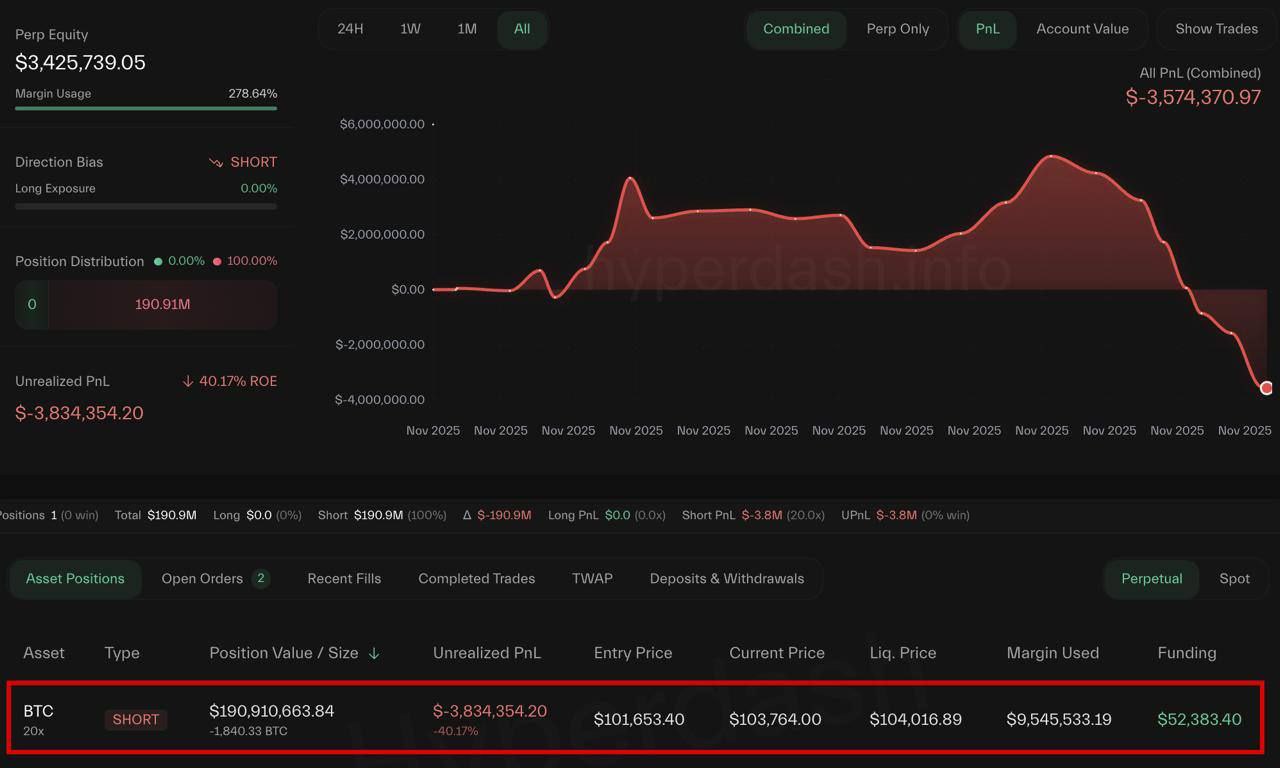Open the Recent Fills tab
This screenshot has height=768, width=1280.
[344, 578]
